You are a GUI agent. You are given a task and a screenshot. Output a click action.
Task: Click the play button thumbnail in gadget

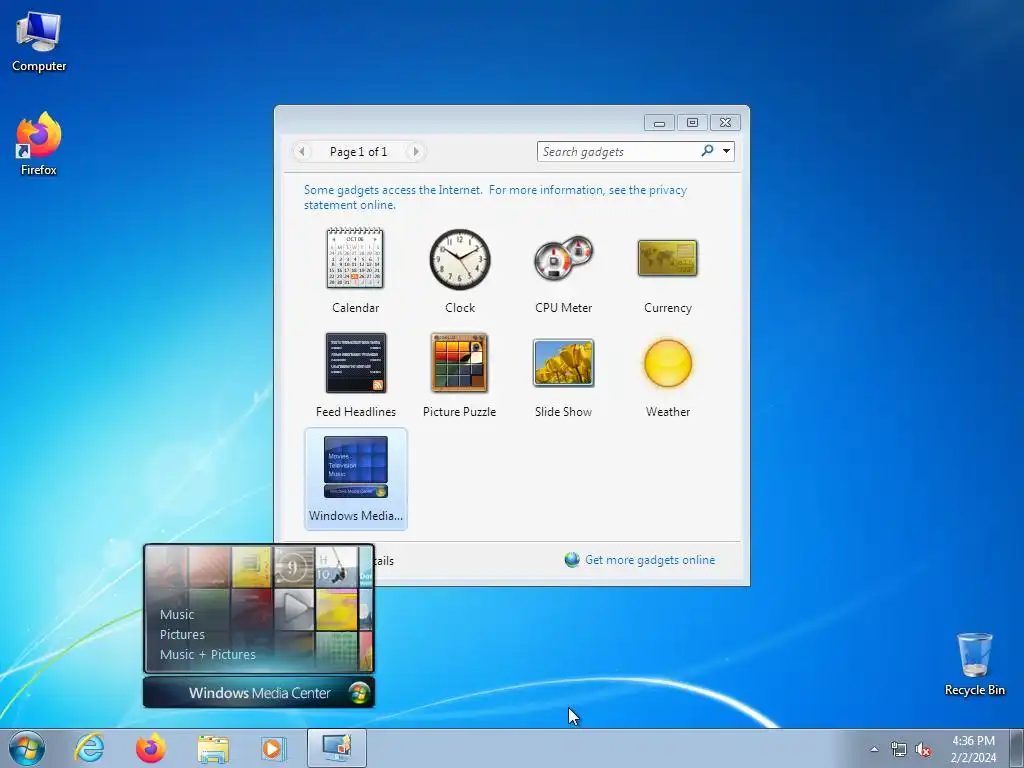point(295,609)
